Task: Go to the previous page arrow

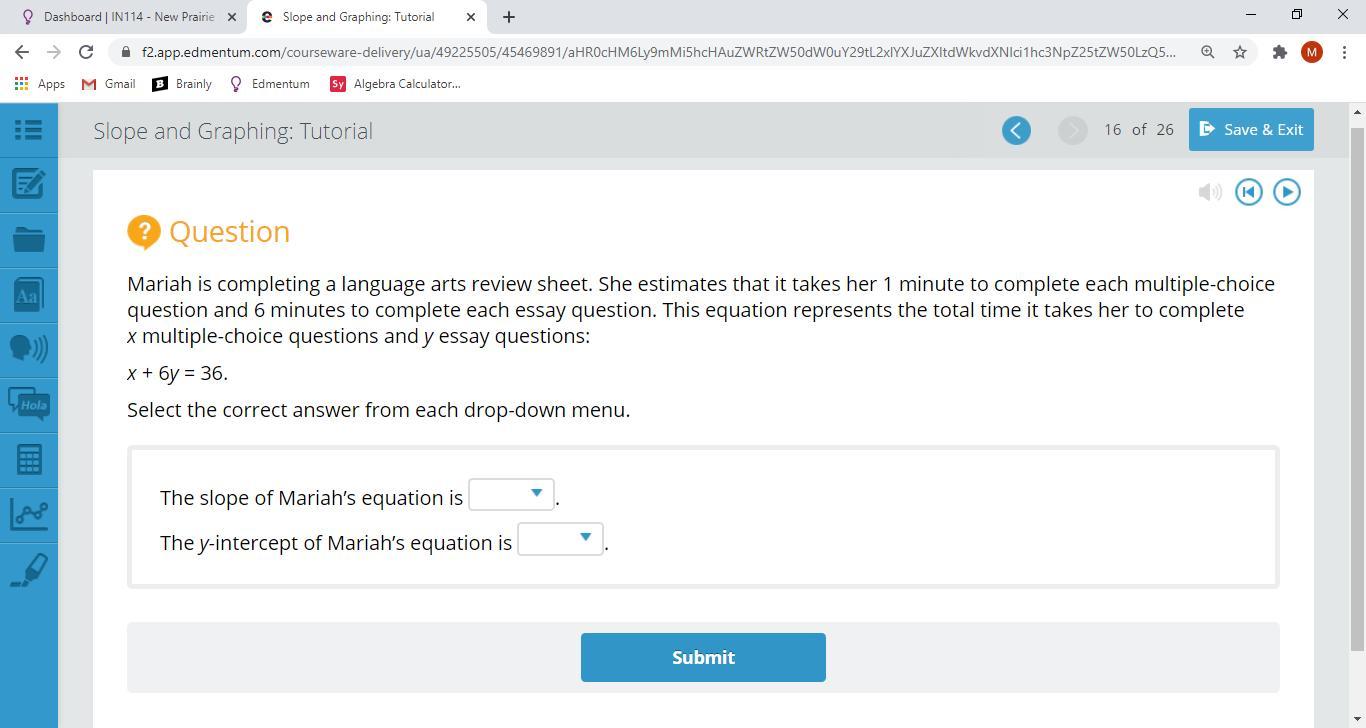Action: [x=1016, y=130]
